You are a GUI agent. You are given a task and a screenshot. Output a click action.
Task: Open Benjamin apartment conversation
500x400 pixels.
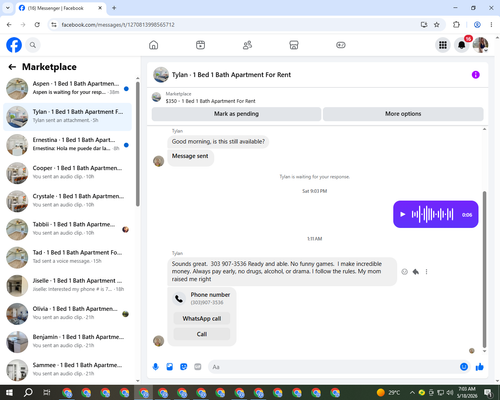click(x=67, y=342)
